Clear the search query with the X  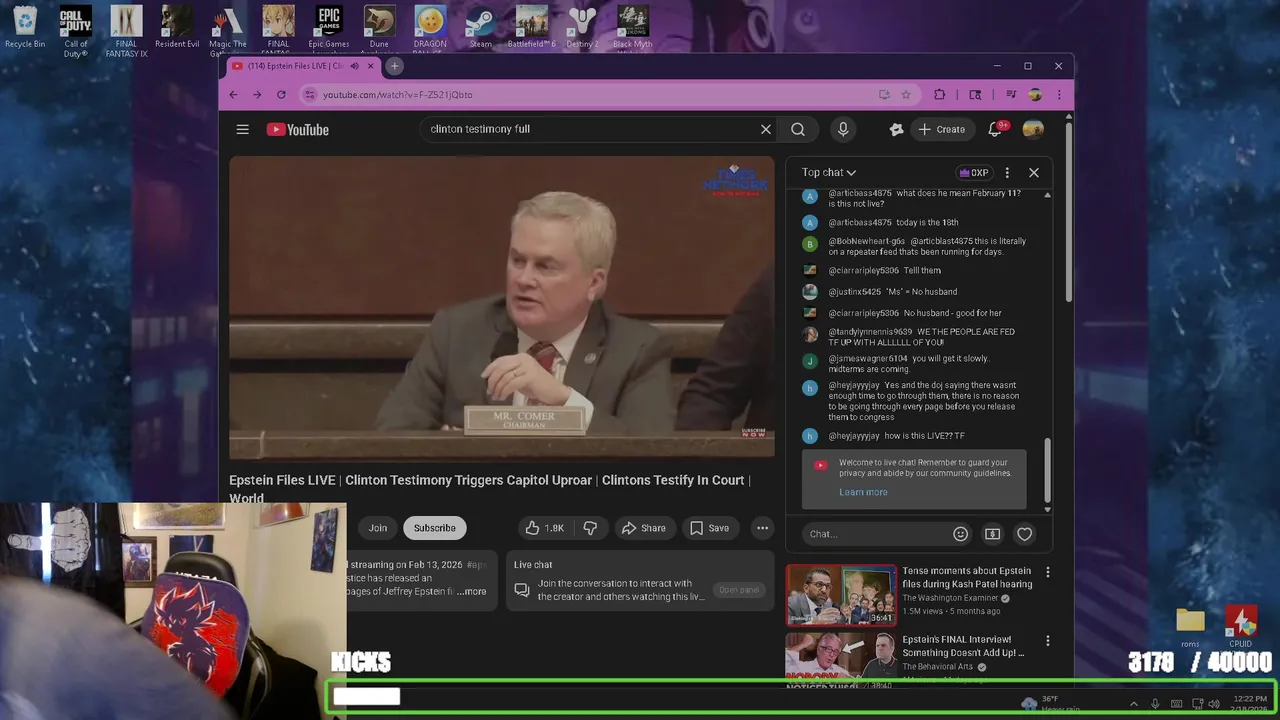[x=766, y=129]
